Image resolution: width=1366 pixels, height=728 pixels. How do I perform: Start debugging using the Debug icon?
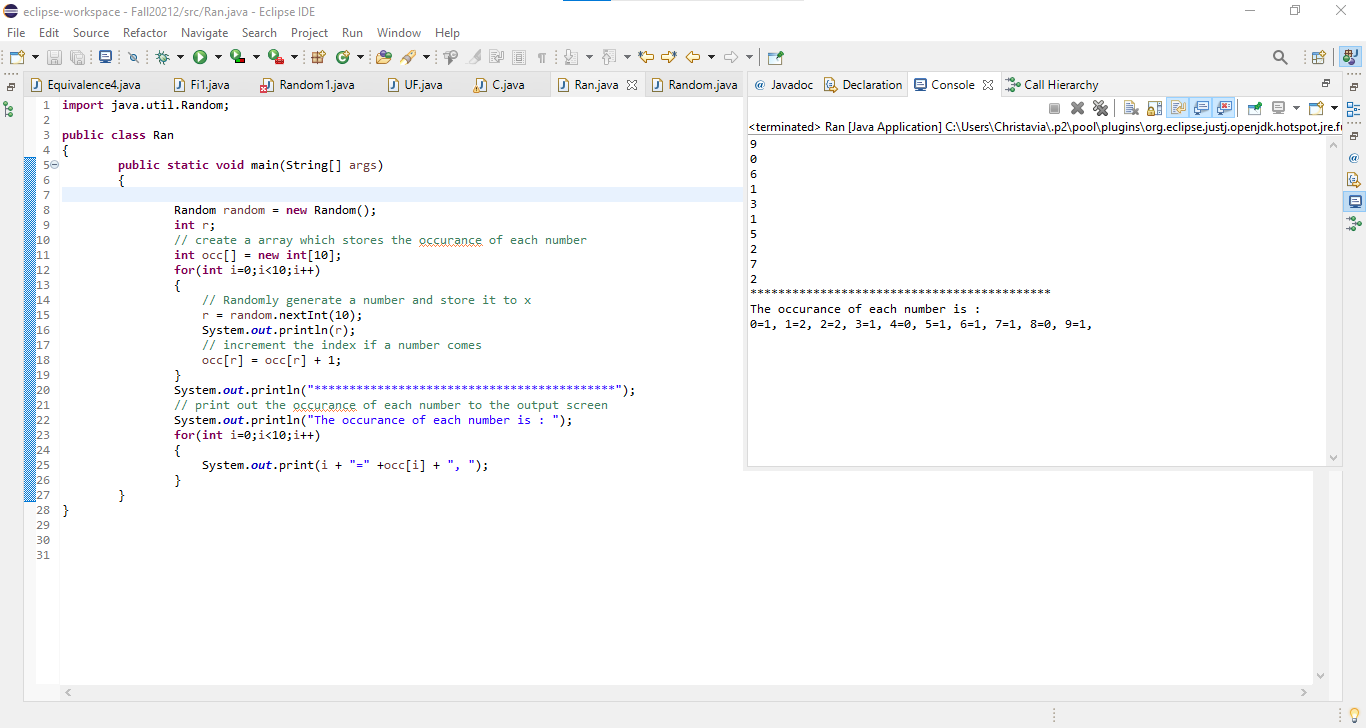coord(161,57)
